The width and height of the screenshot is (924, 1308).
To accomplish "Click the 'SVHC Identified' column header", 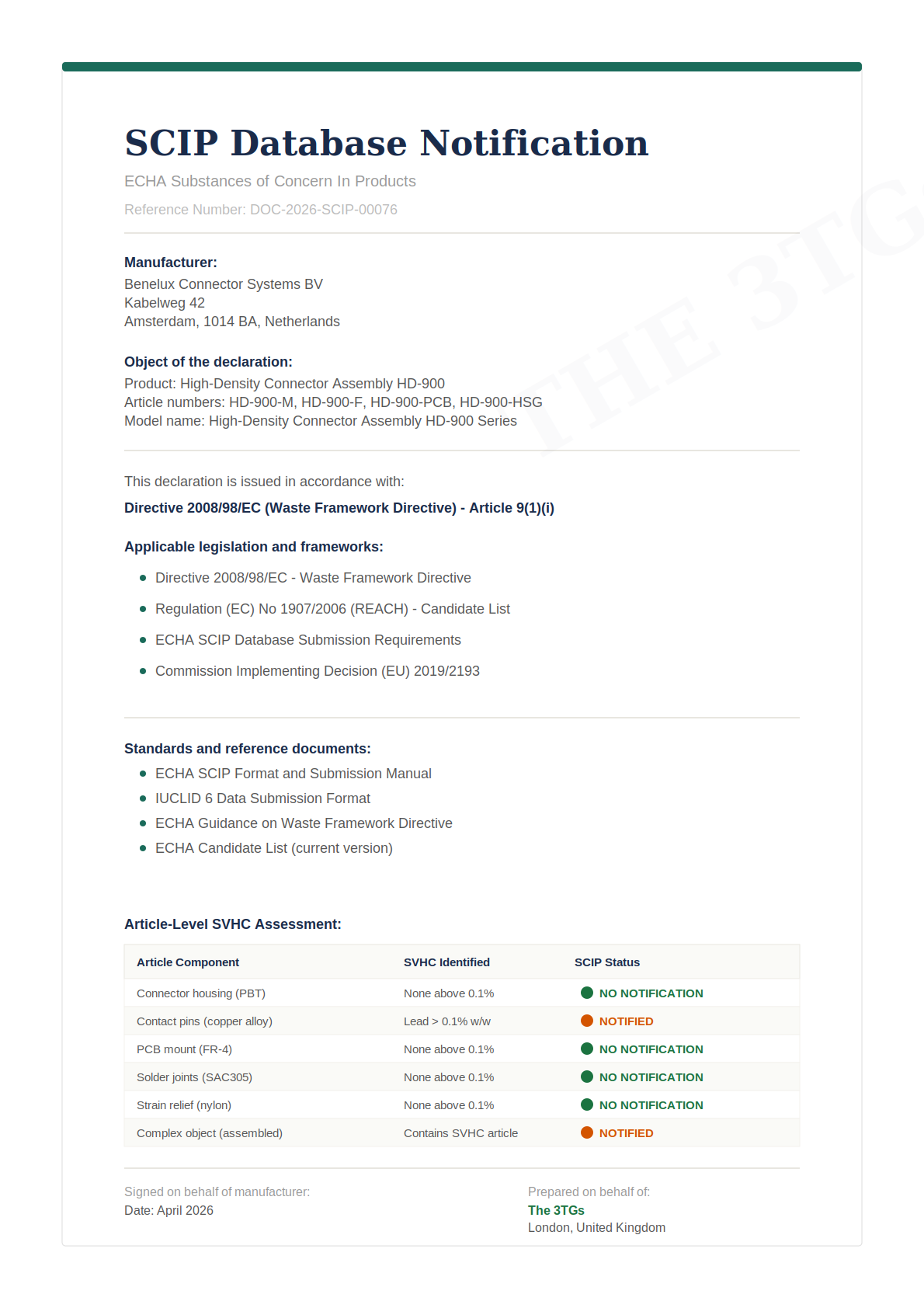I will tap(446, 962).
